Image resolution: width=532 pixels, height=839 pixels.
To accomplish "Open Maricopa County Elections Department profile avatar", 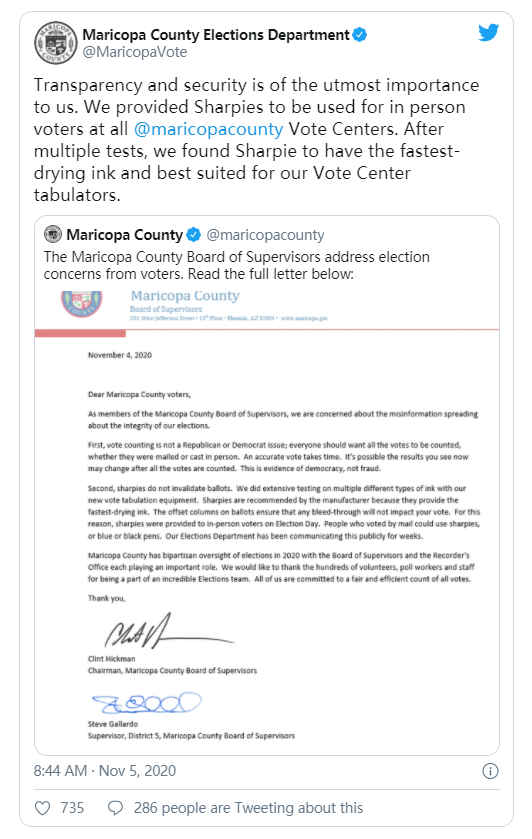I will pyautogui.click(x=55, y=43).
